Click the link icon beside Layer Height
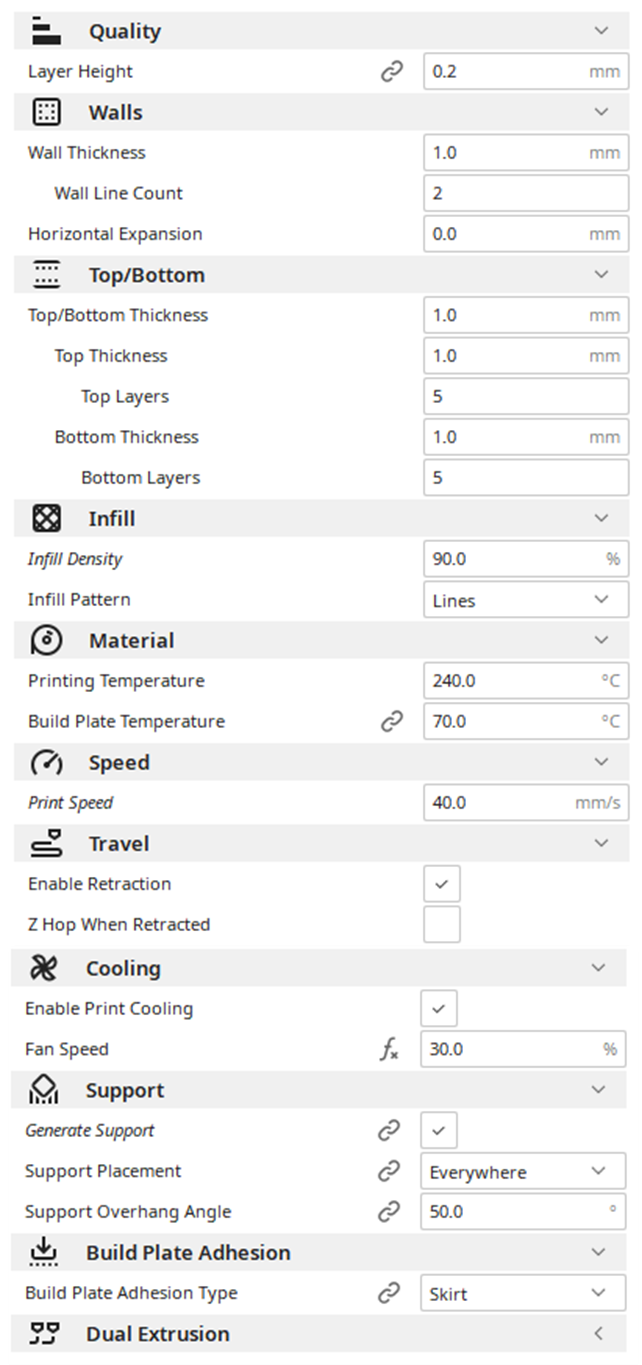The image size is (642, 1365). (392, 72)
